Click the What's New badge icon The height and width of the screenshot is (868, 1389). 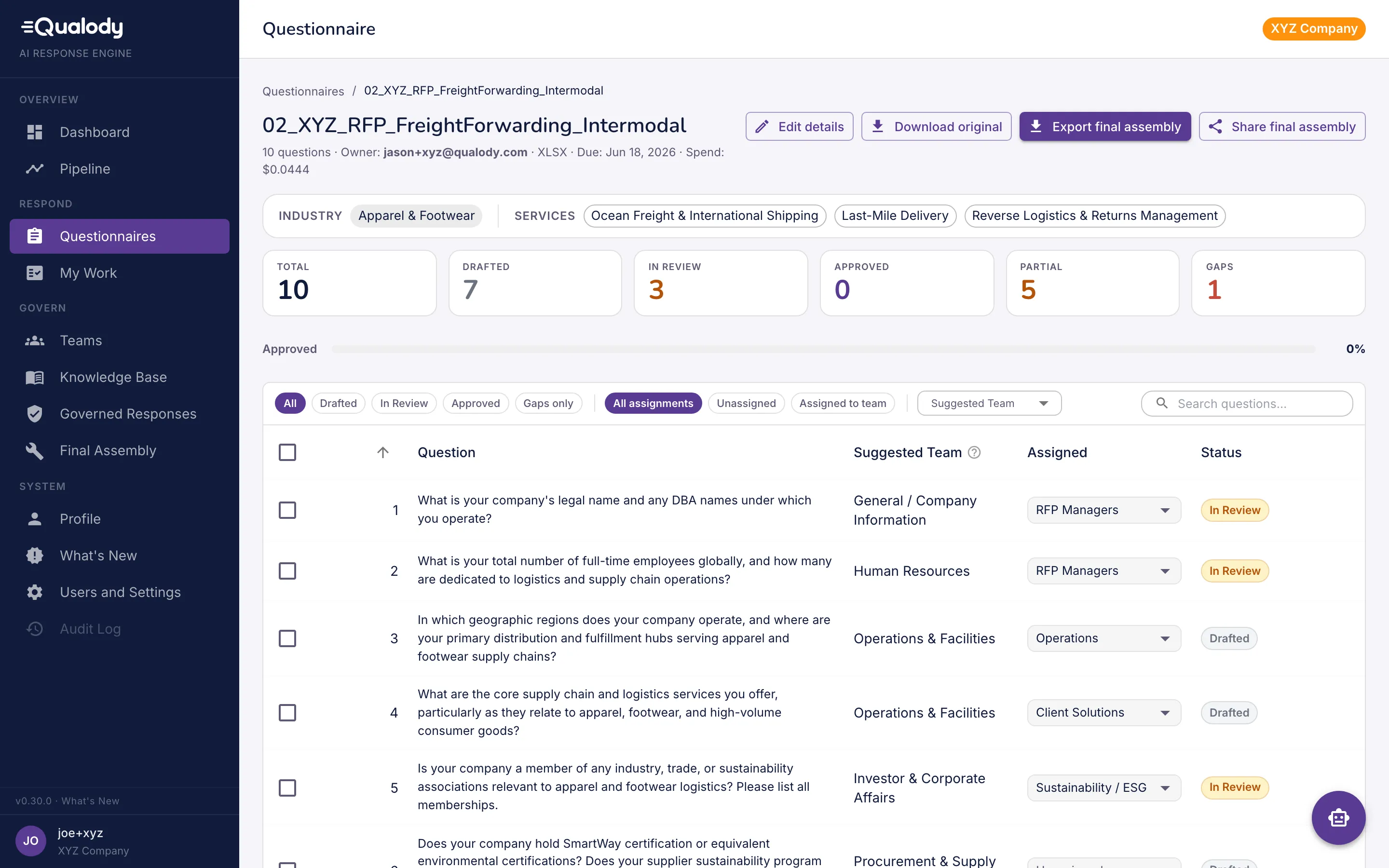tap(34, 555)
